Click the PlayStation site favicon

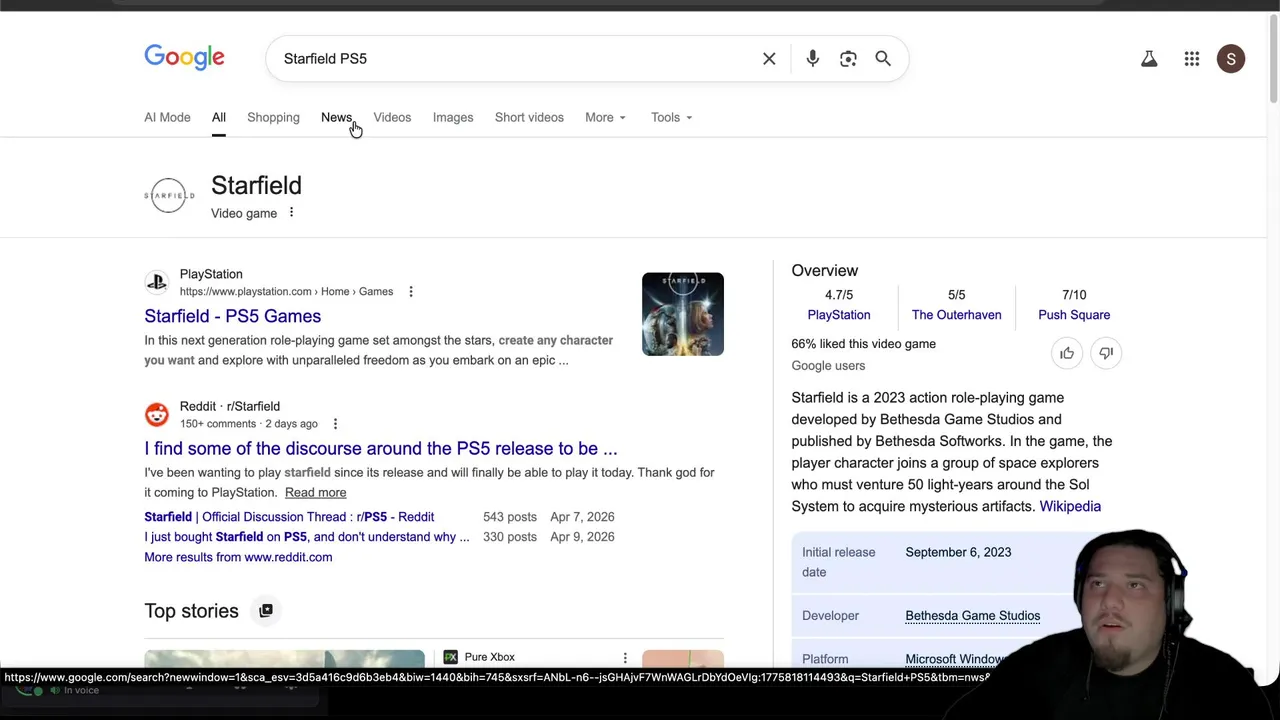(x=157, y=282)
